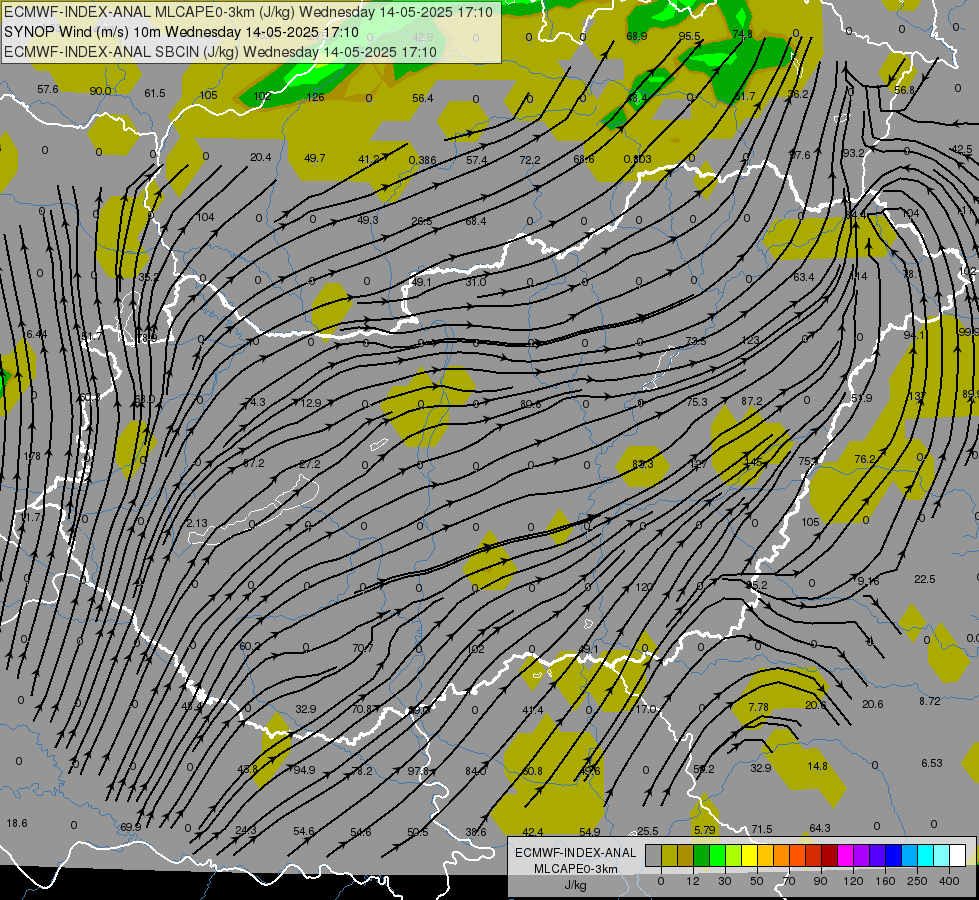This screenshot has width=979, height=900.
Task: Click the map value 123
Action: click(x=750, y=340)
